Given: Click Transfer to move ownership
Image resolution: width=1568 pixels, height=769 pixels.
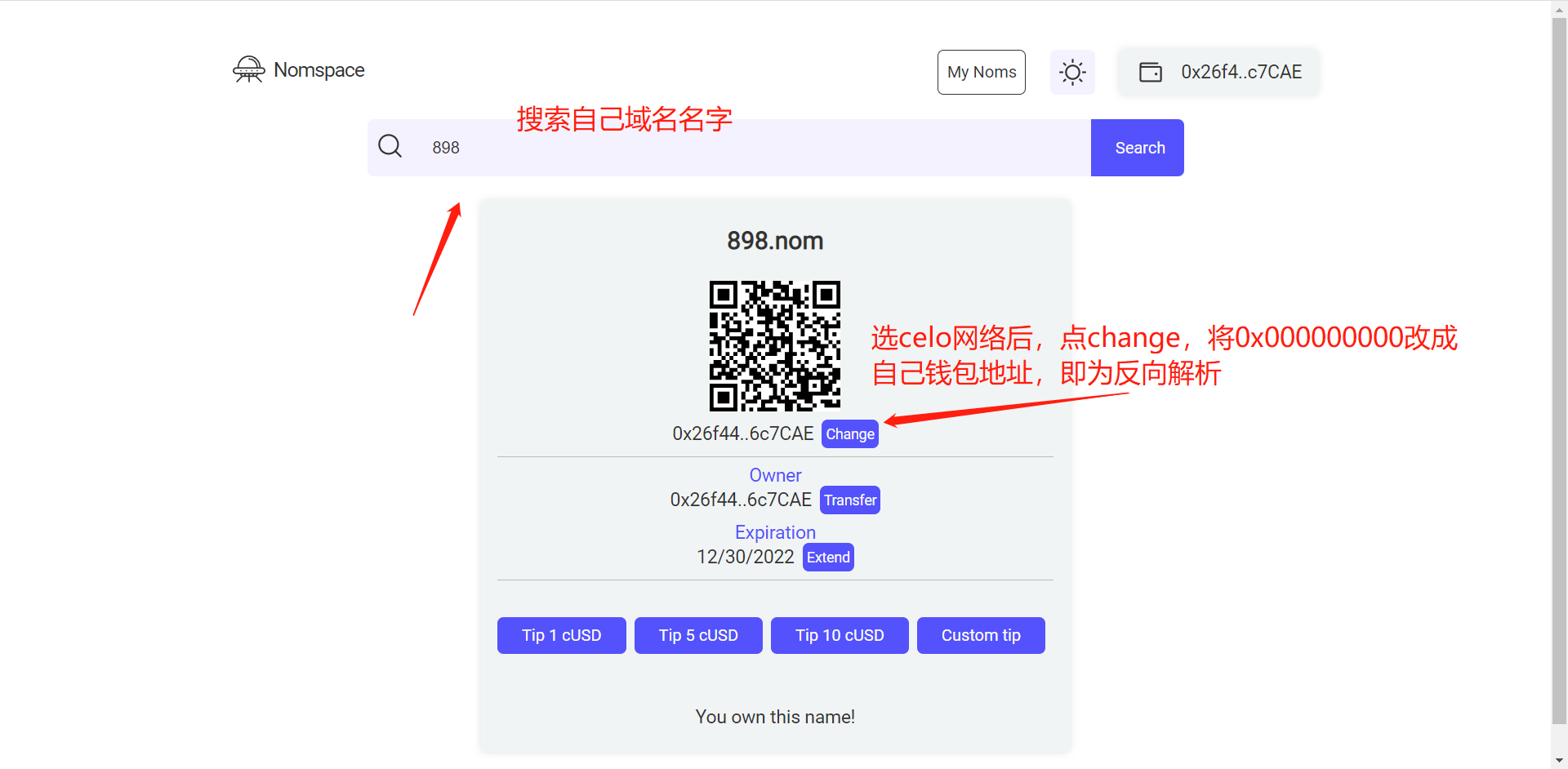Looking at the screenshot, I should click(x=850, y=500).
